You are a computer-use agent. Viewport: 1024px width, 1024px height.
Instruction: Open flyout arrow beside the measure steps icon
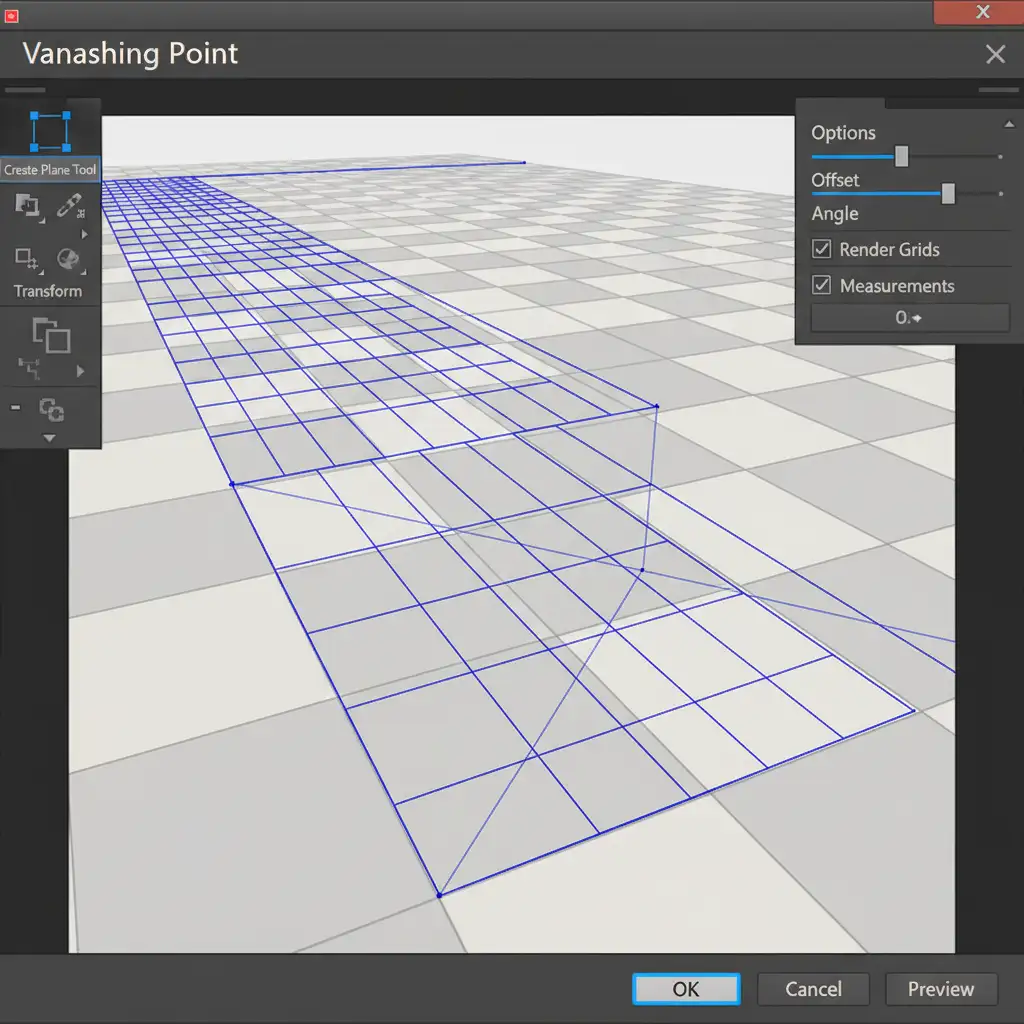[x=81, y=371]
